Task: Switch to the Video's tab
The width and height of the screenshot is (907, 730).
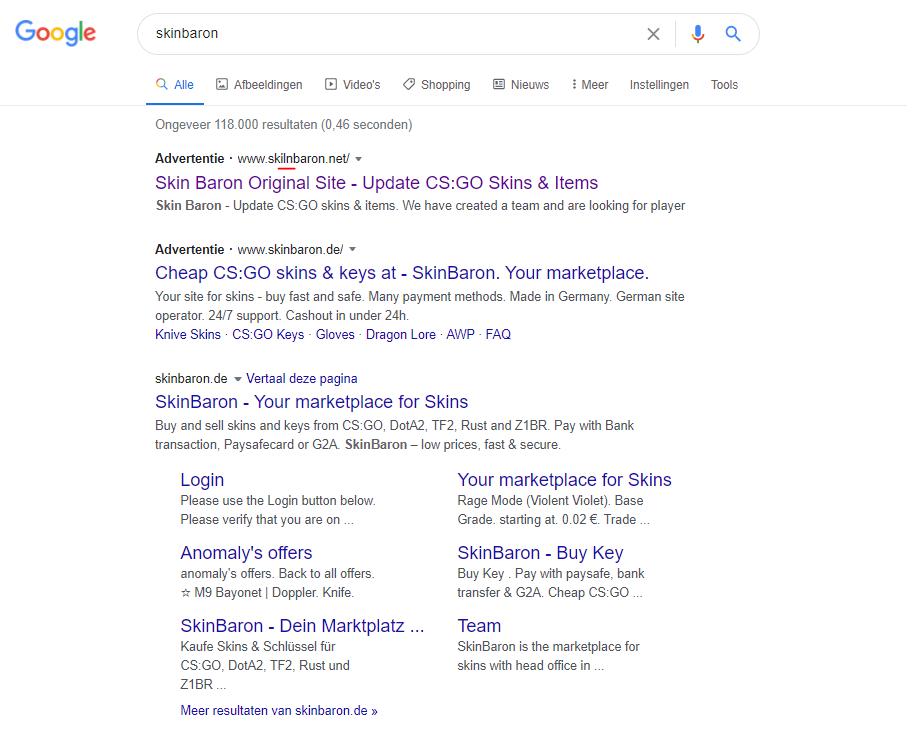Action: (x=353, y=84)
